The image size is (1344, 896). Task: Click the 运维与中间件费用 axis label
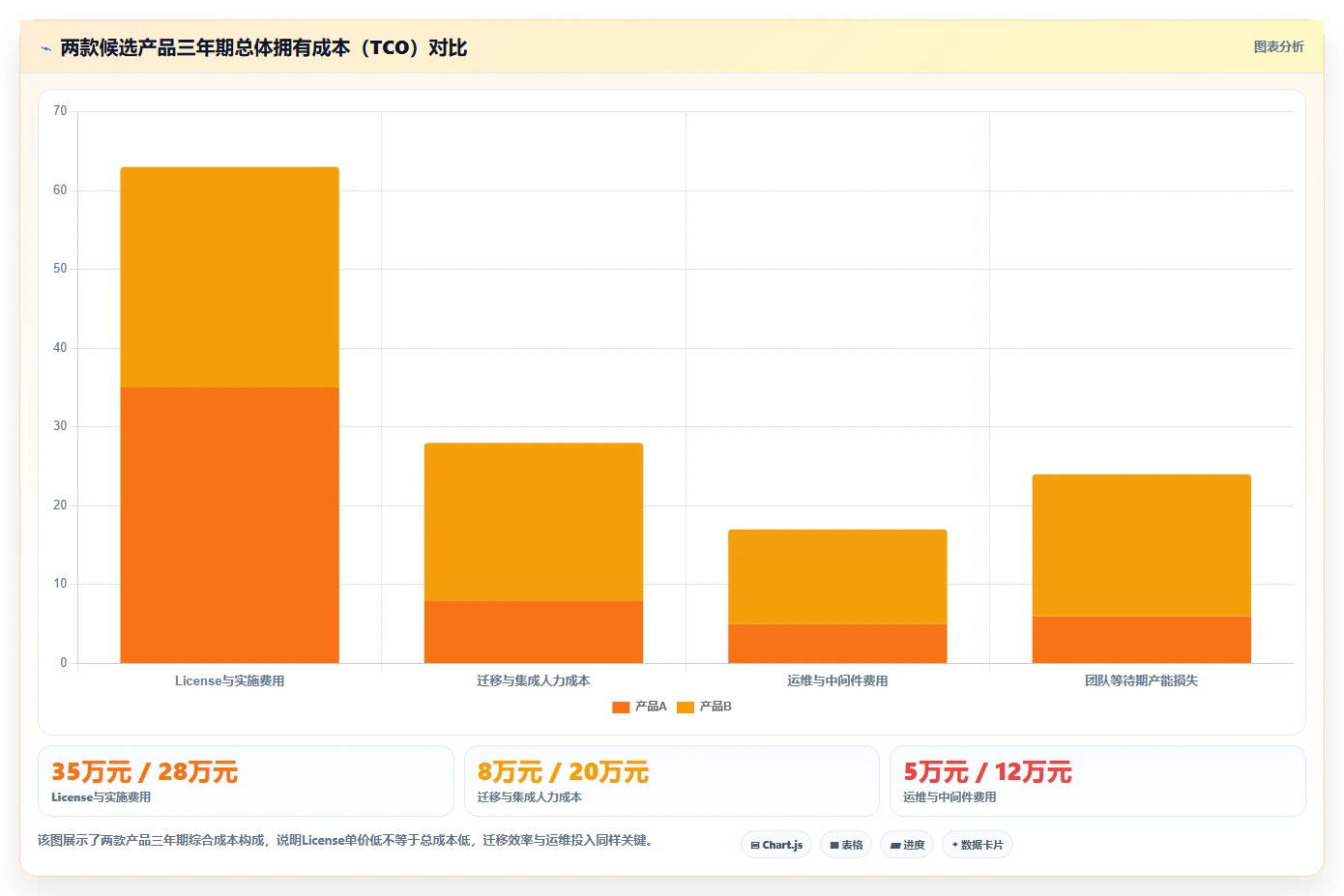[x=837, y=681]
